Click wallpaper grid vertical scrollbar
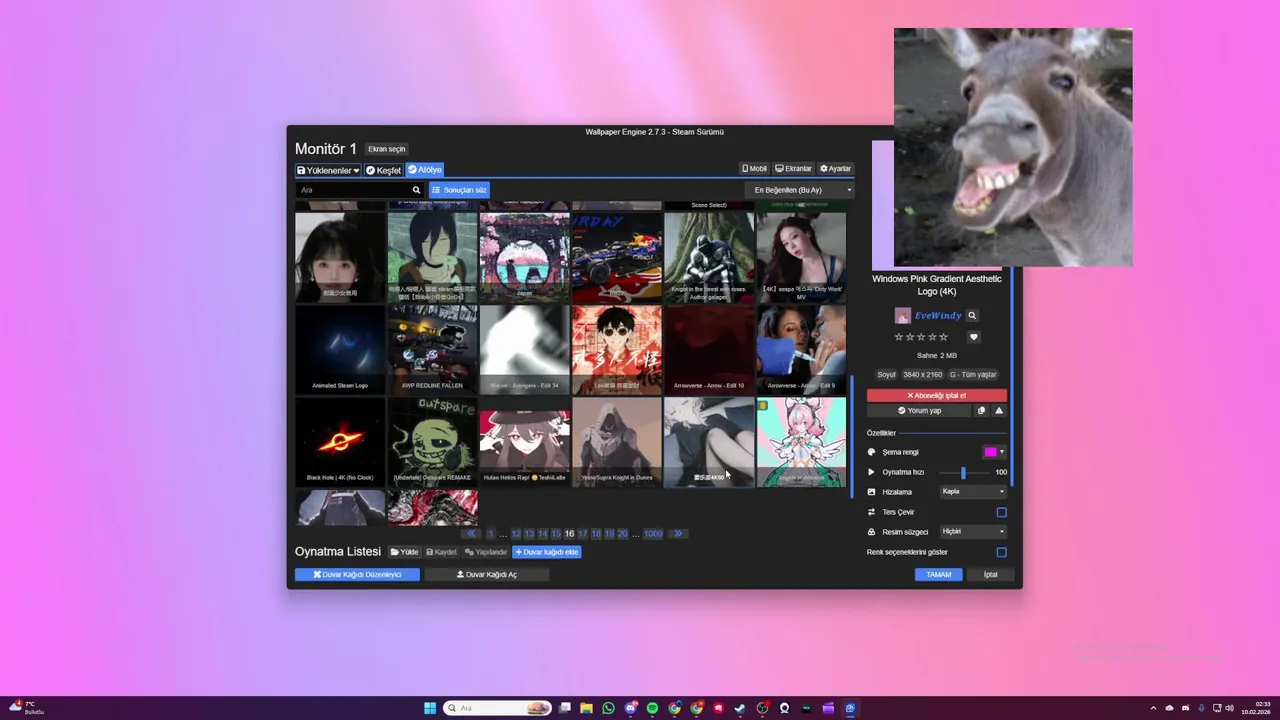This screenshot has height=720, width=1280. [852, 435]
